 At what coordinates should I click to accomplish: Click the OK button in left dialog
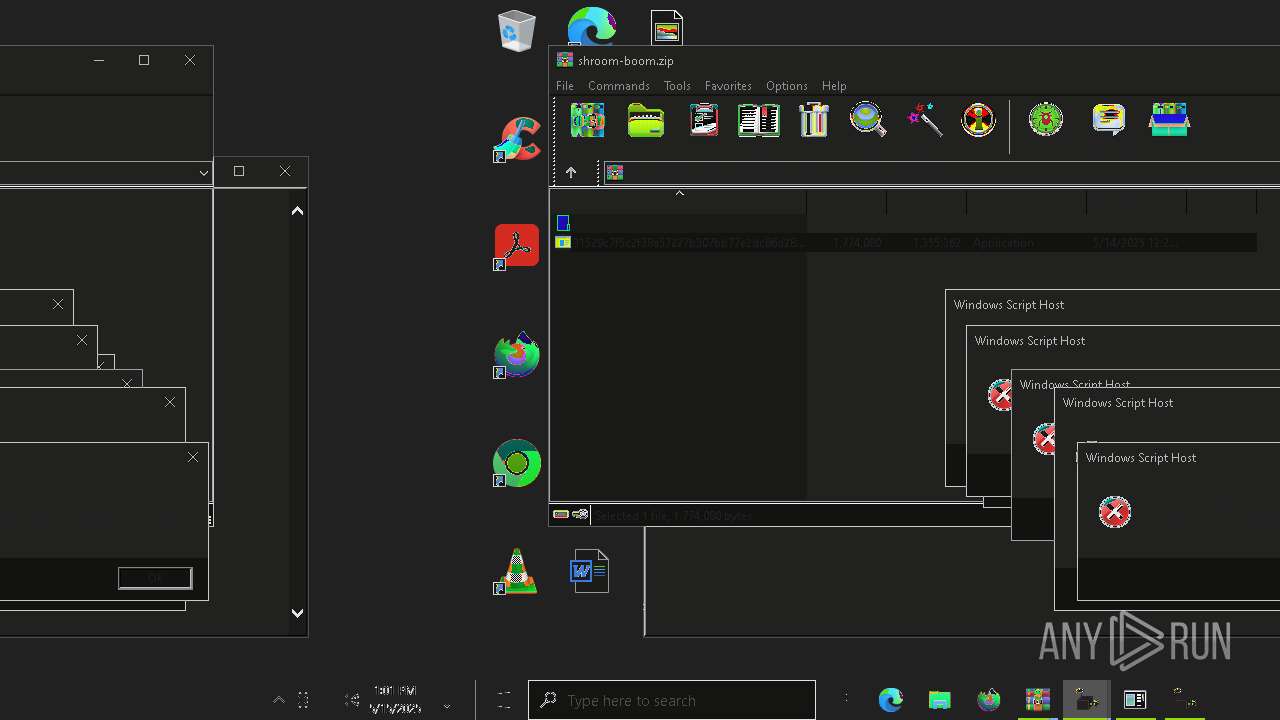click(x=155, y=578)
